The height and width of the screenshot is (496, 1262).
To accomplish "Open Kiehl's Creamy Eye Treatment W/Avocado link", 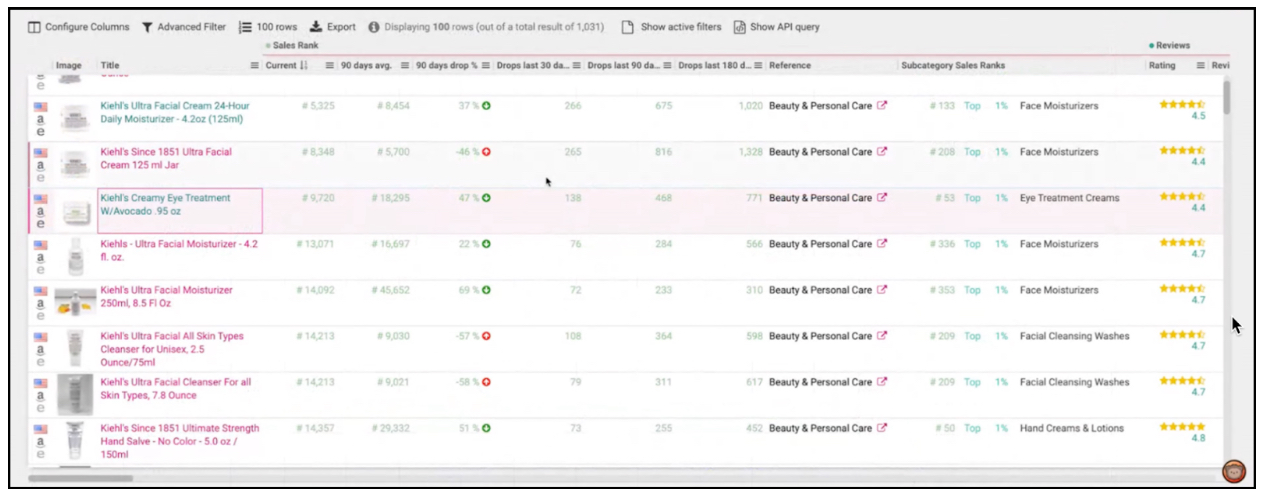I will pos(165,204).
